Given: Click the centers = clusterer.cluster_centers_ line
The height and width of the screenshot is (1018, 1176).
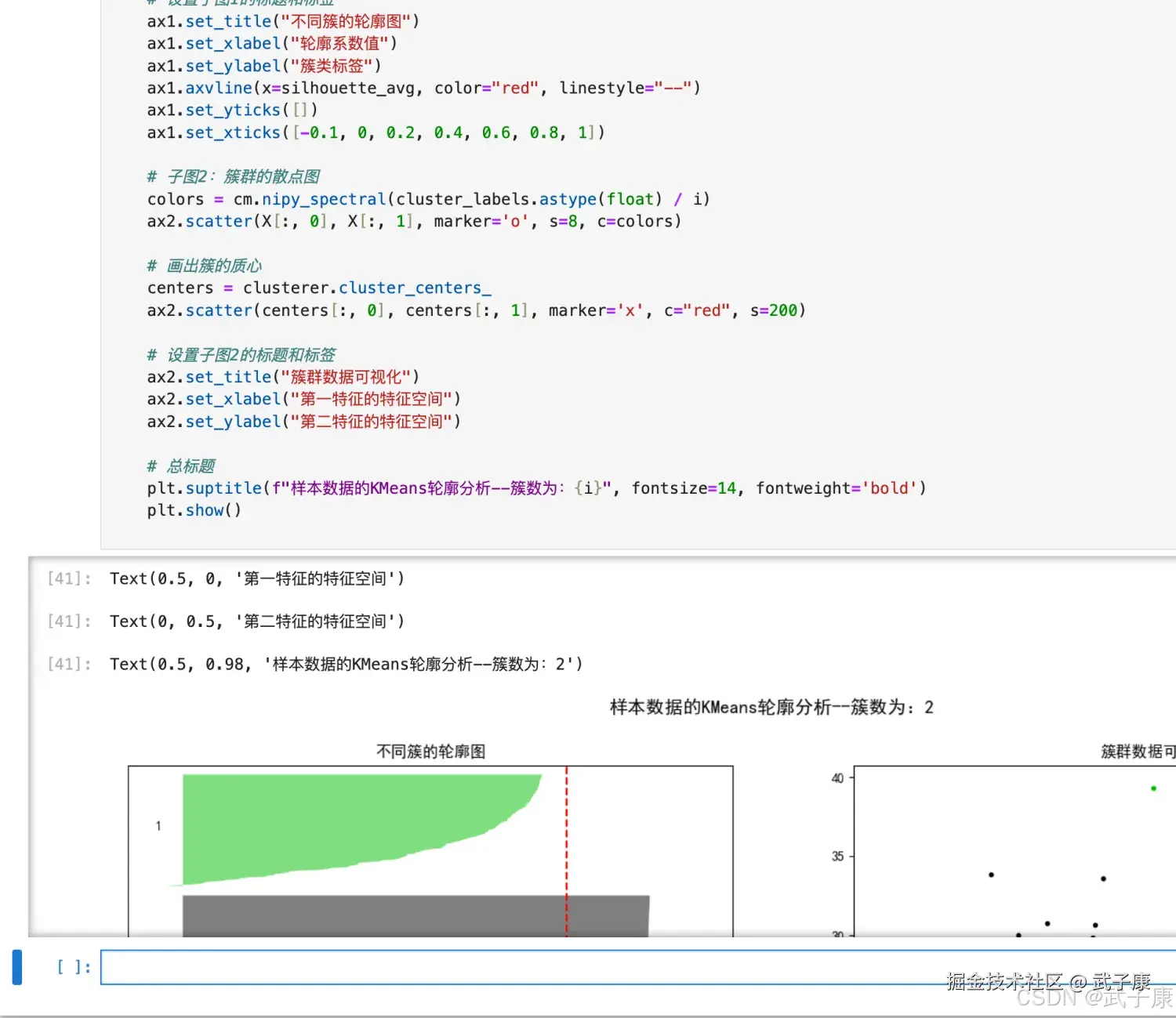Looking at the screenshot, I should point(319,288).
